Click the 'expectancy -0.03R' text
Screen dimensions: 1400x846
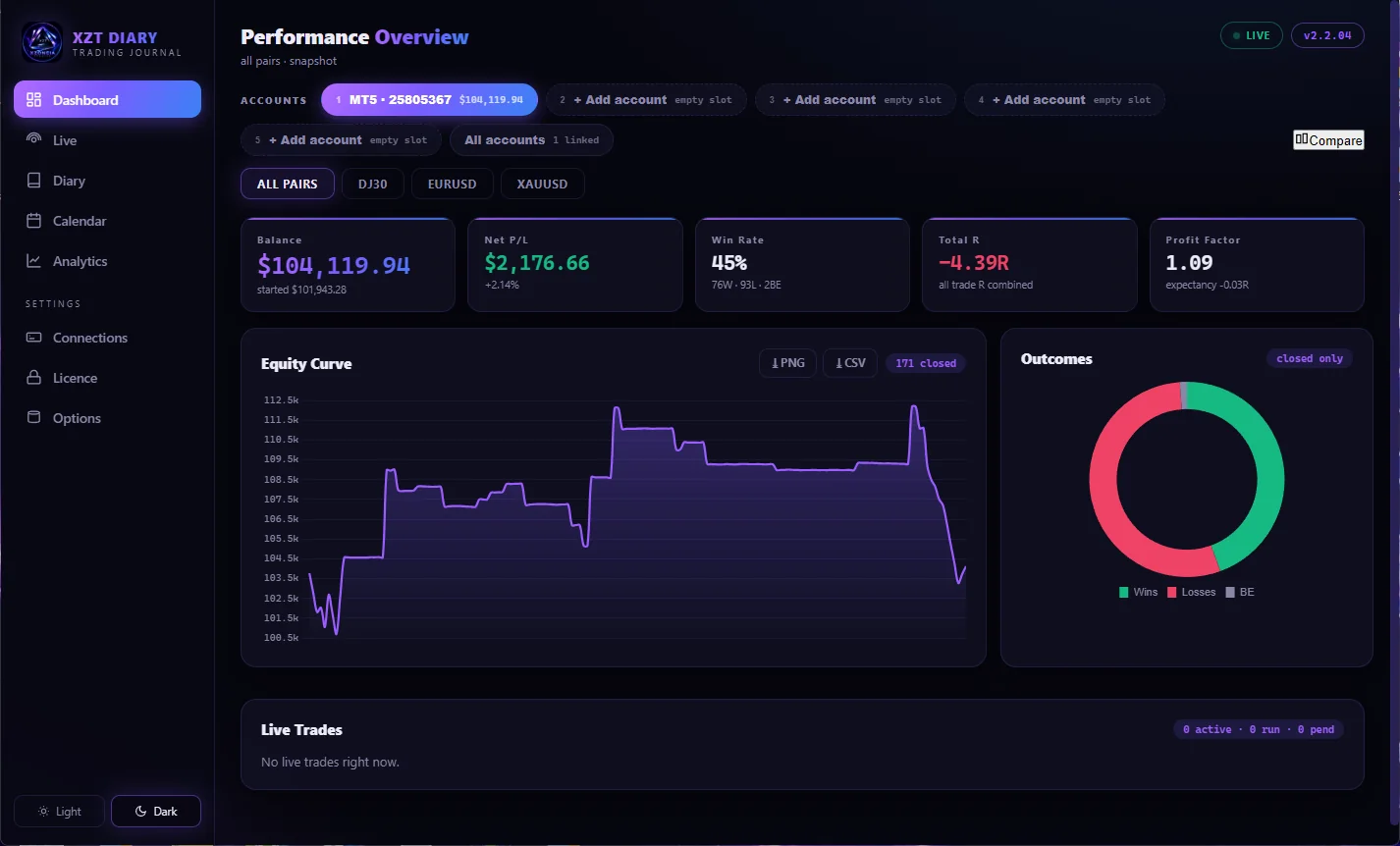(1207, 285)
